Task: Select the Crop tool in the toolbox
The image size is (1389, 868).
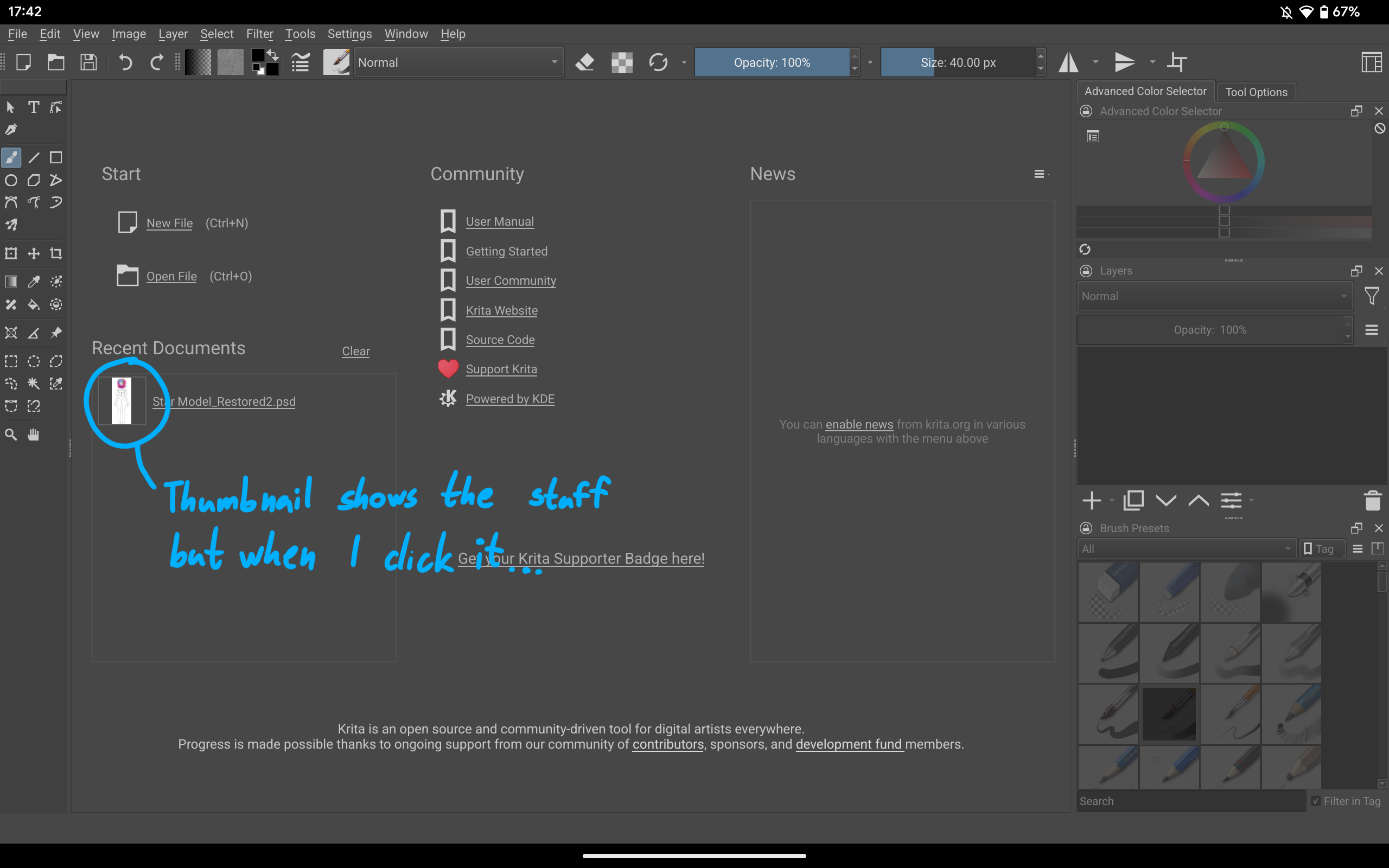Action: tap(56, 253)
